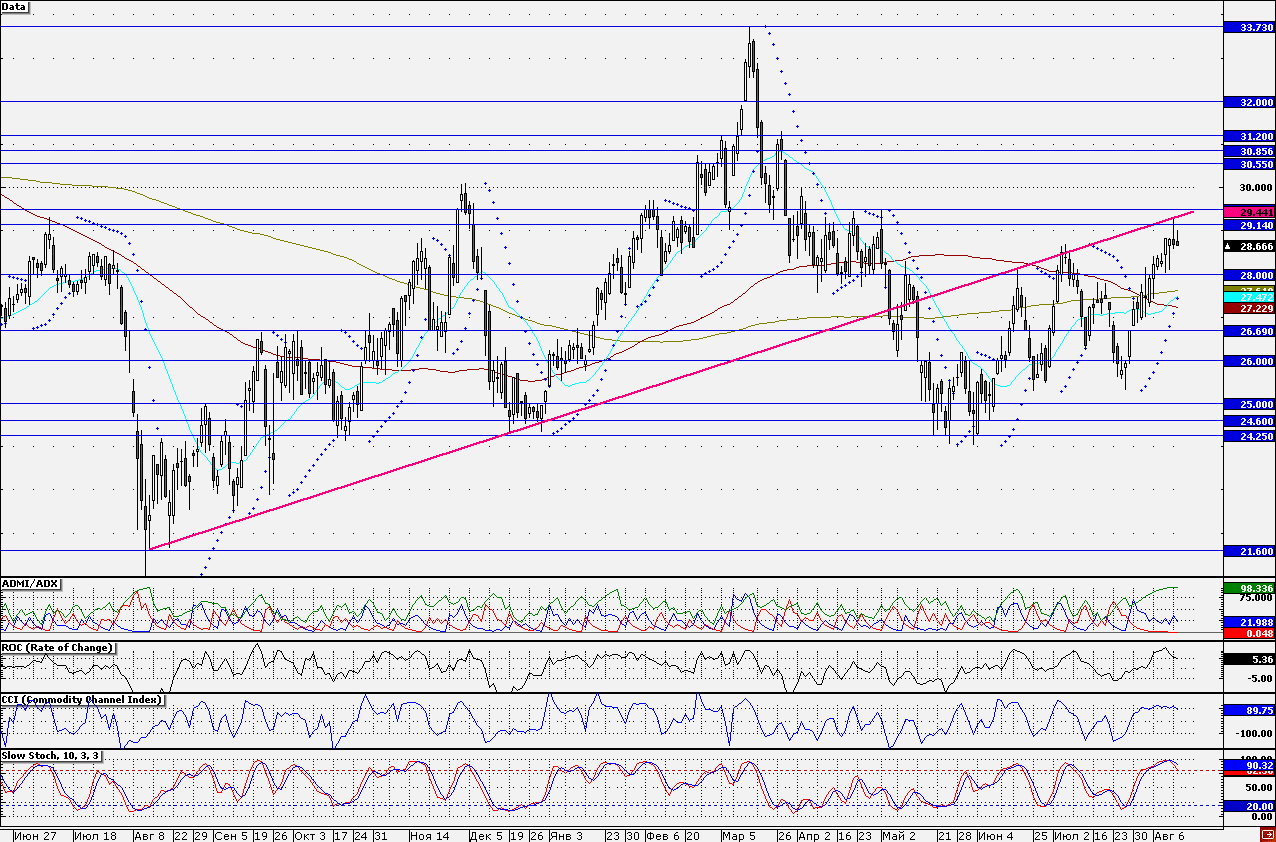Select the pink trendline price tag 29.441
This screenshot has width=1276, height=842.
[1250, 213]
